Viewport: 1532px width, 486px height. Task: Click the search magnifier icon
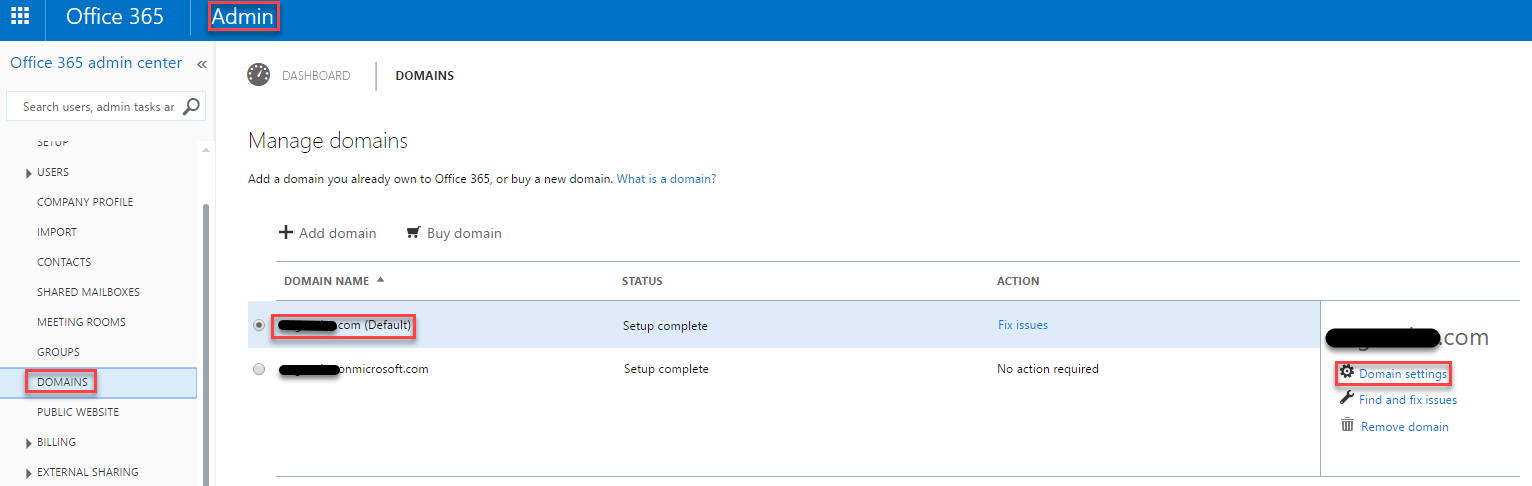pos(191,106)
